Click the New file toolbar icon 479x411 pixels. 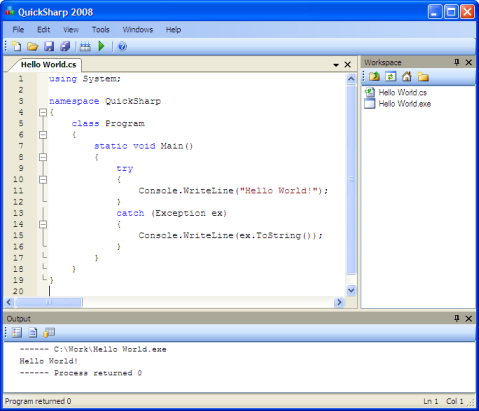(x=16, y=46)
